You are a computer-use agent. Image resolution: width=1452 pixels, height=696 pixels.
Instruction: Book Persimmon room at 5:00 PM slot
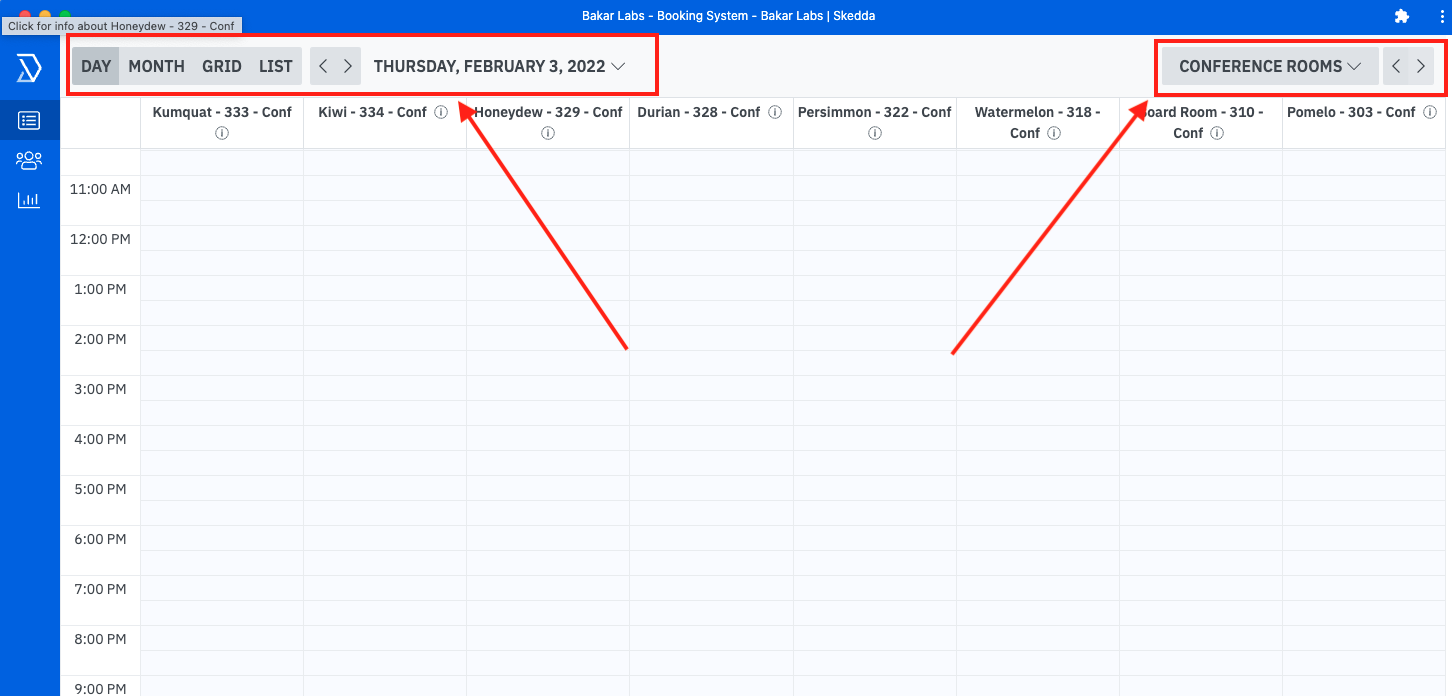click(x=875, y=488)
